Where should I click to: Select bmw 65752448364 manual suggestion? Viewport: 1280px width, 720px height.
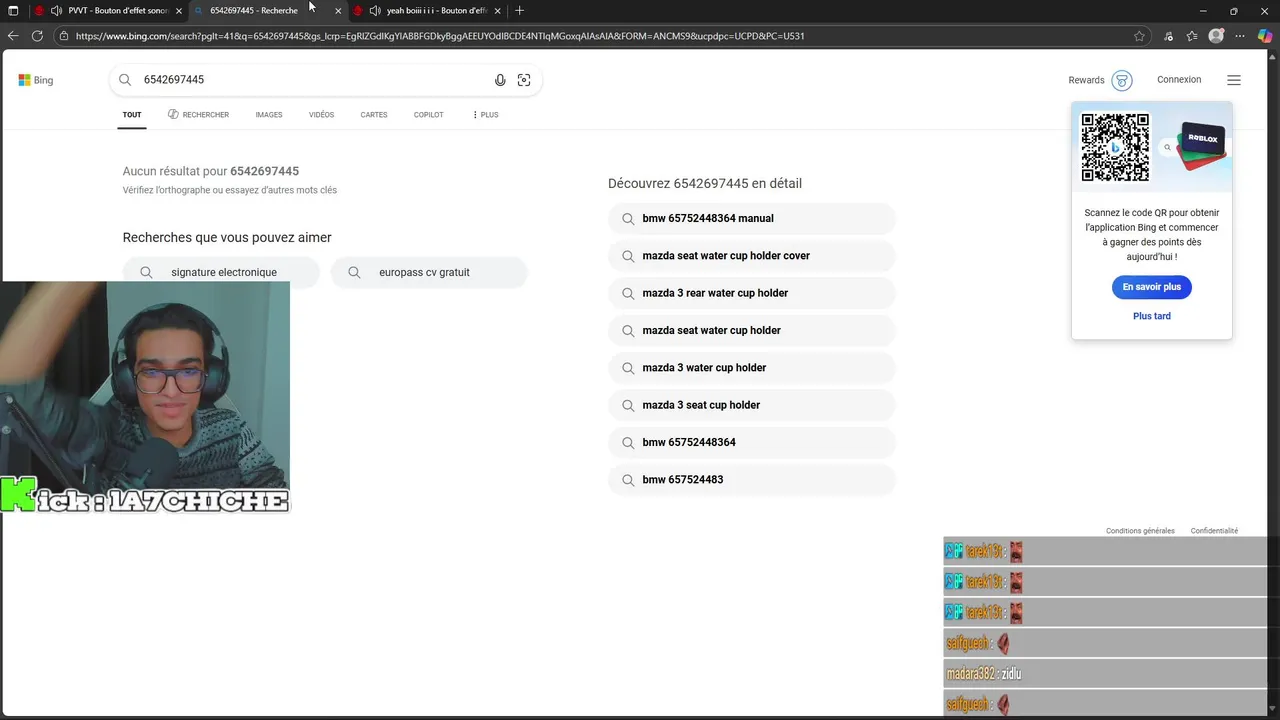(751, 218)
